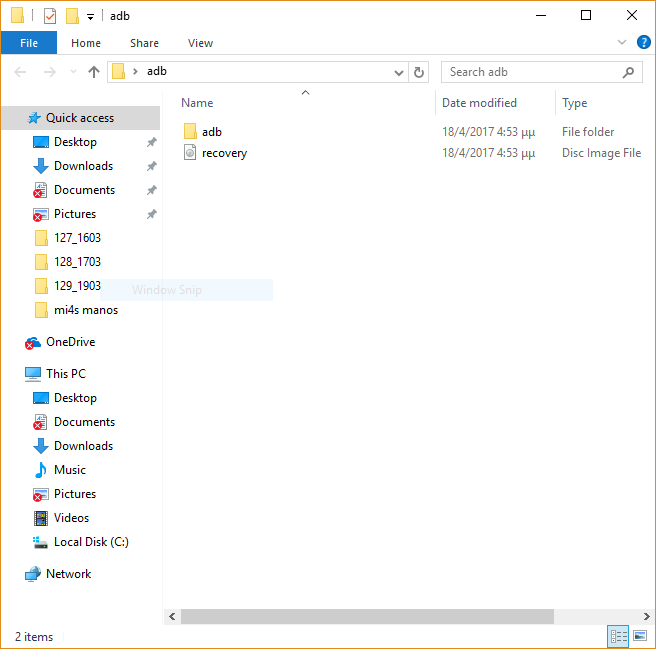This screenshot has height=649, width=656.
Task: Click the New folder icon in title bar
Action: click(72, 16)
